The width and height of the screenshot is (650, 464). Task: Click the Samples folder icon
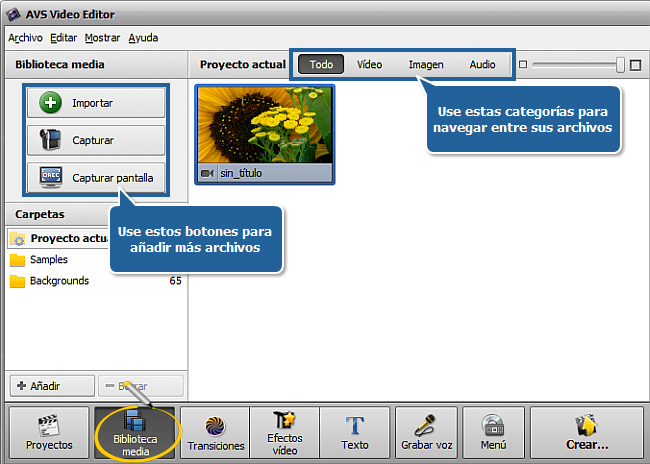[17, 260]
